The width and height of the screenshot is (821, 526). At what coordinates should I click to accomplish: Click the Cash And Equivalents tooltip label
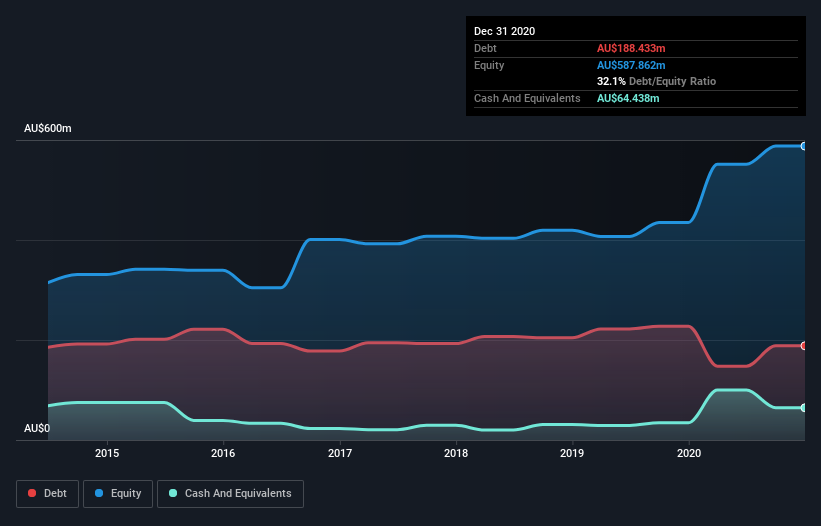pyautogui.click(x=527, y=98)
